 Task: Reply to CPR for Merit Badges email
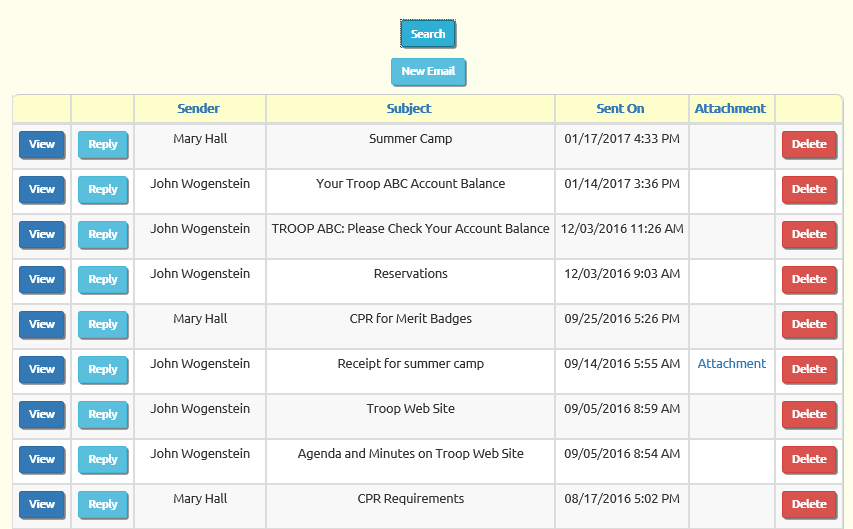[103, 324]
